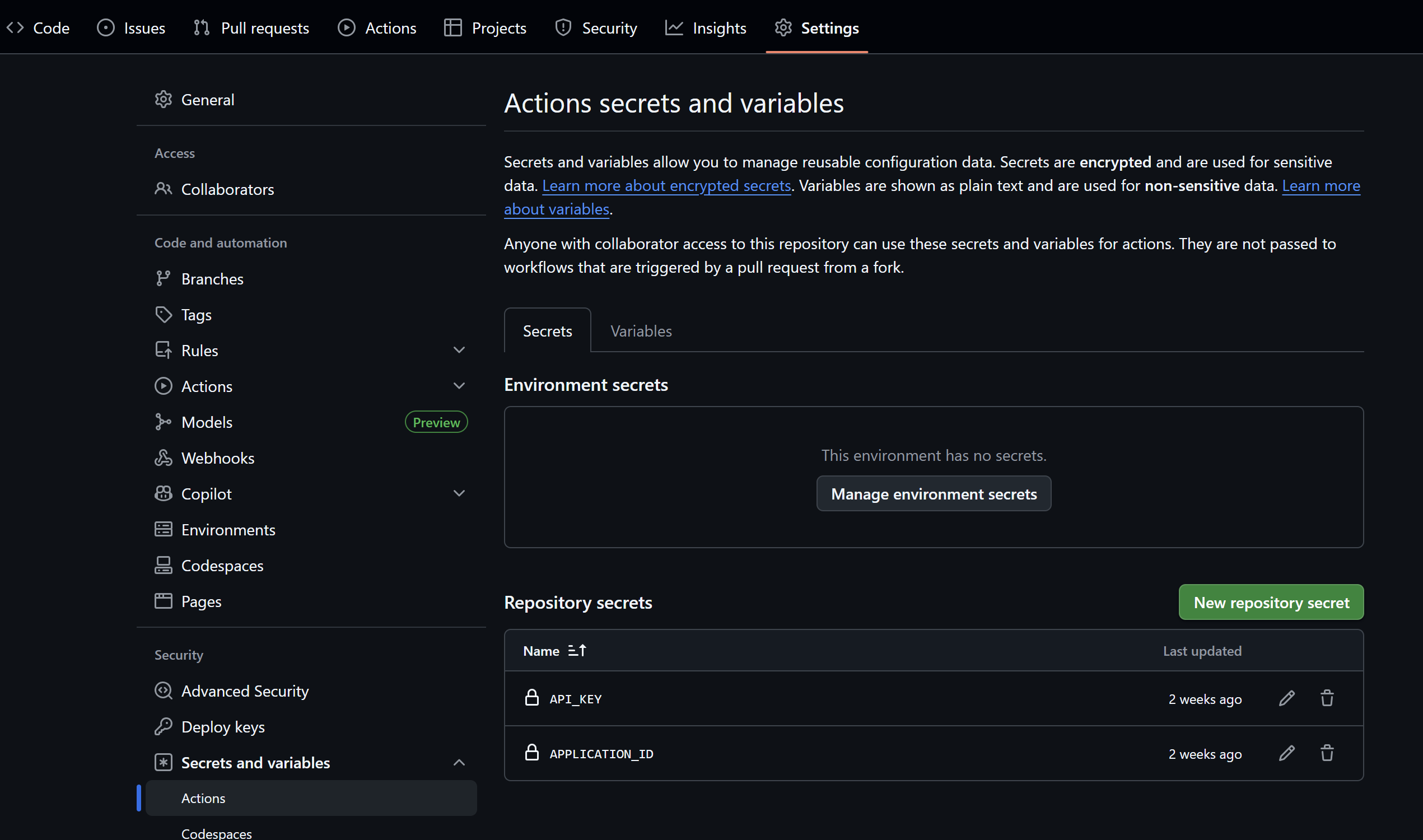Click the pencil icon for APPLICATION_ID
Image resolution: width=1423 pixels, height=840 pixels.
pyautogui.click(x=1286, y=753)
